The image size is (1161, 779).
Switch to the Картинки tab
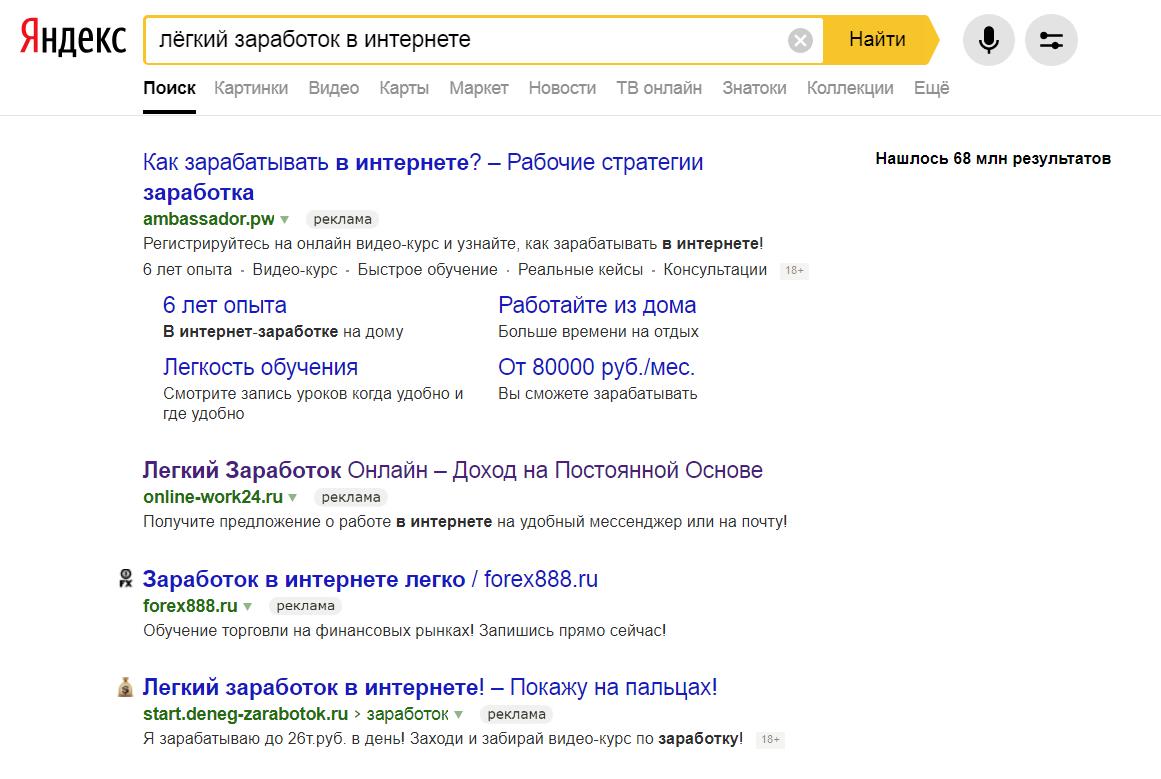pyautogui.click(x=251, y=88)
